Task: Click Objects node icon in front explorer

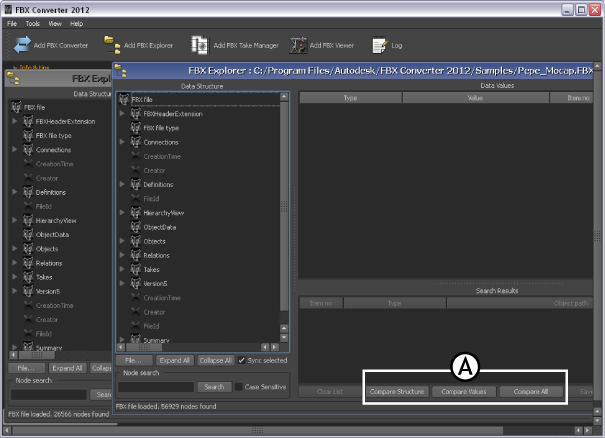Action: click(136, 241)
